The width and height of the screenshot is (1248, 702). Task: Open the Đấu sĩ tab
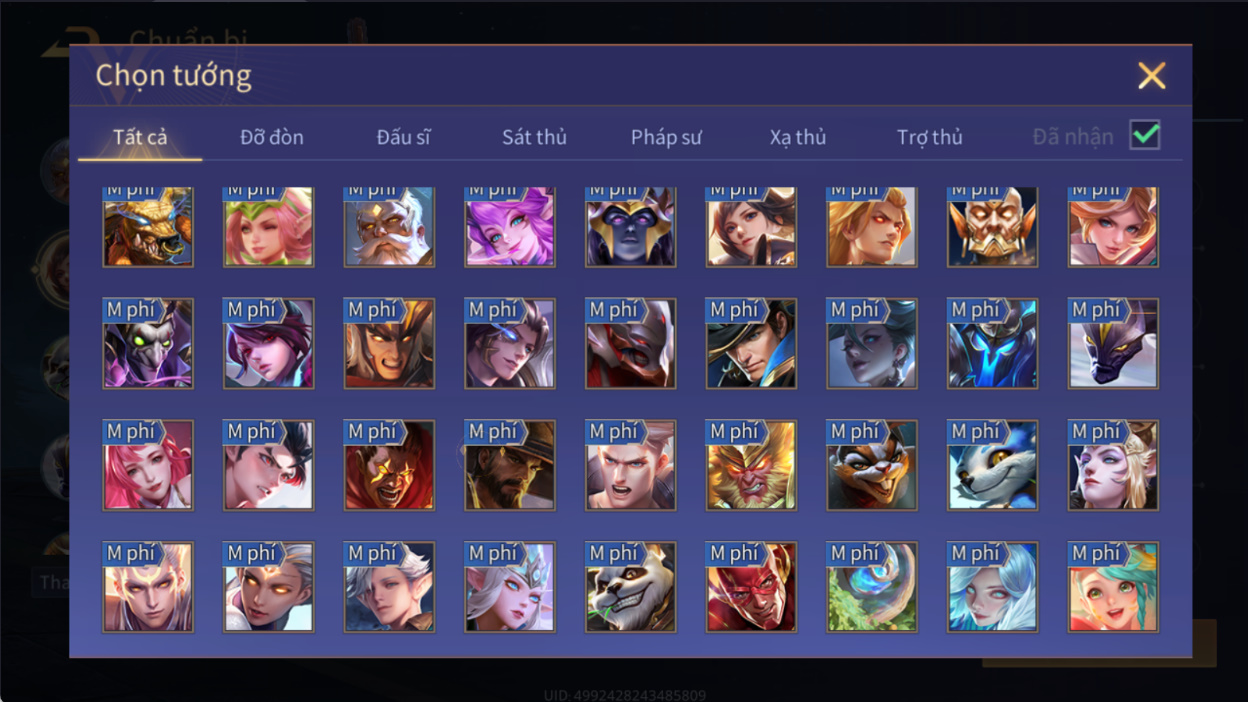(403, 137)
